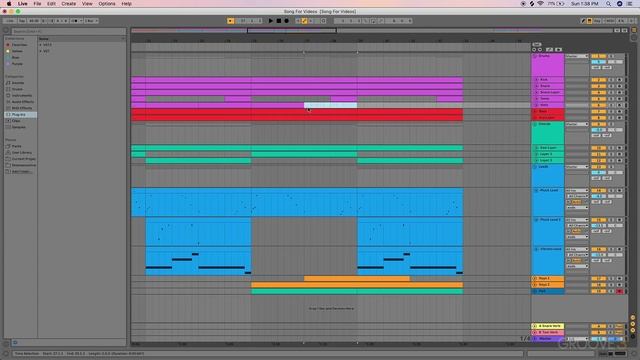This screenshot has width=640, height=360.
Task: Click the Tap tempo button
Action: (x=22, y=21)
